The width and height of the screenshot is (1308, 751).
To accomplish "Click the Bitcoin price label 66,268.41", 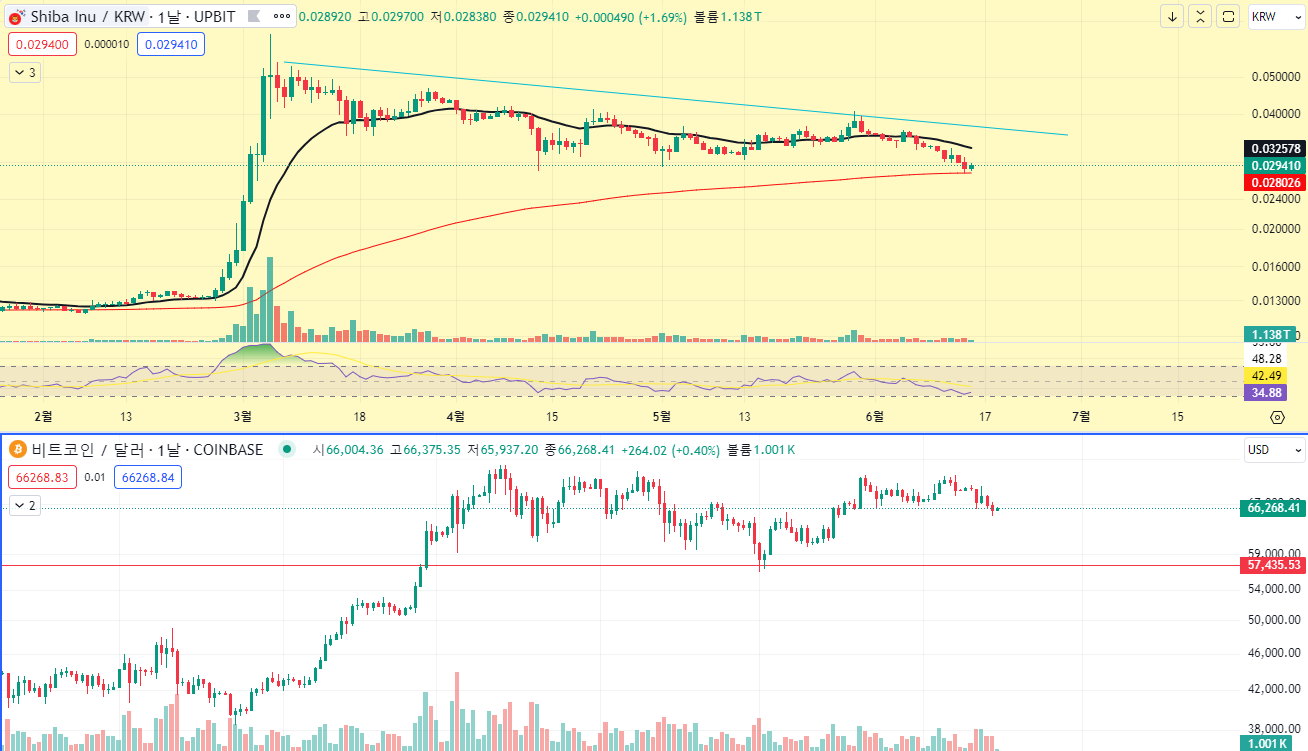I will pos(1274,508).
